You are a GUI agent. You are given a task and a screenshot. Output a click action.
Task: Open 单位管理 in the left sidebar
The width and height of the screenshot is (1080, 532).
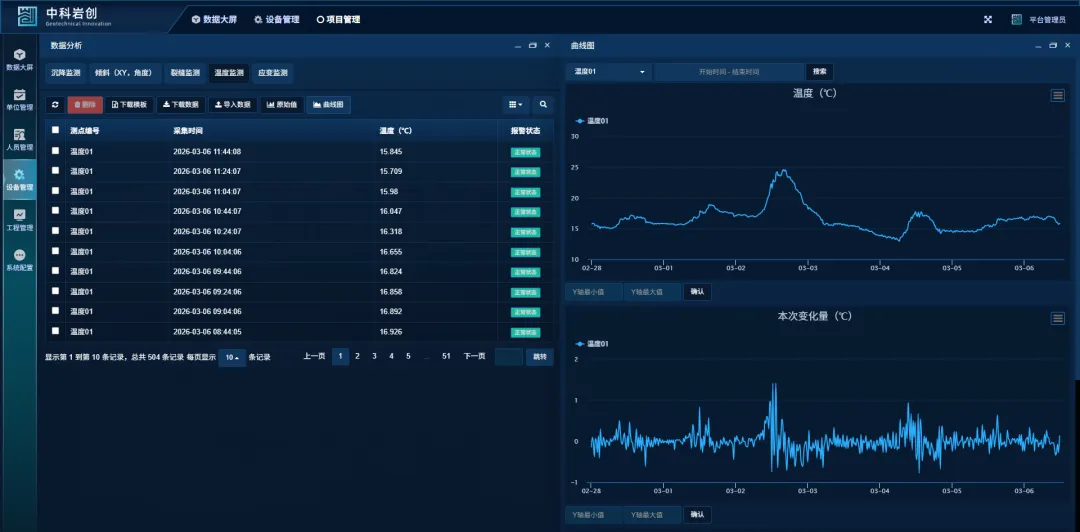(19, 99)
